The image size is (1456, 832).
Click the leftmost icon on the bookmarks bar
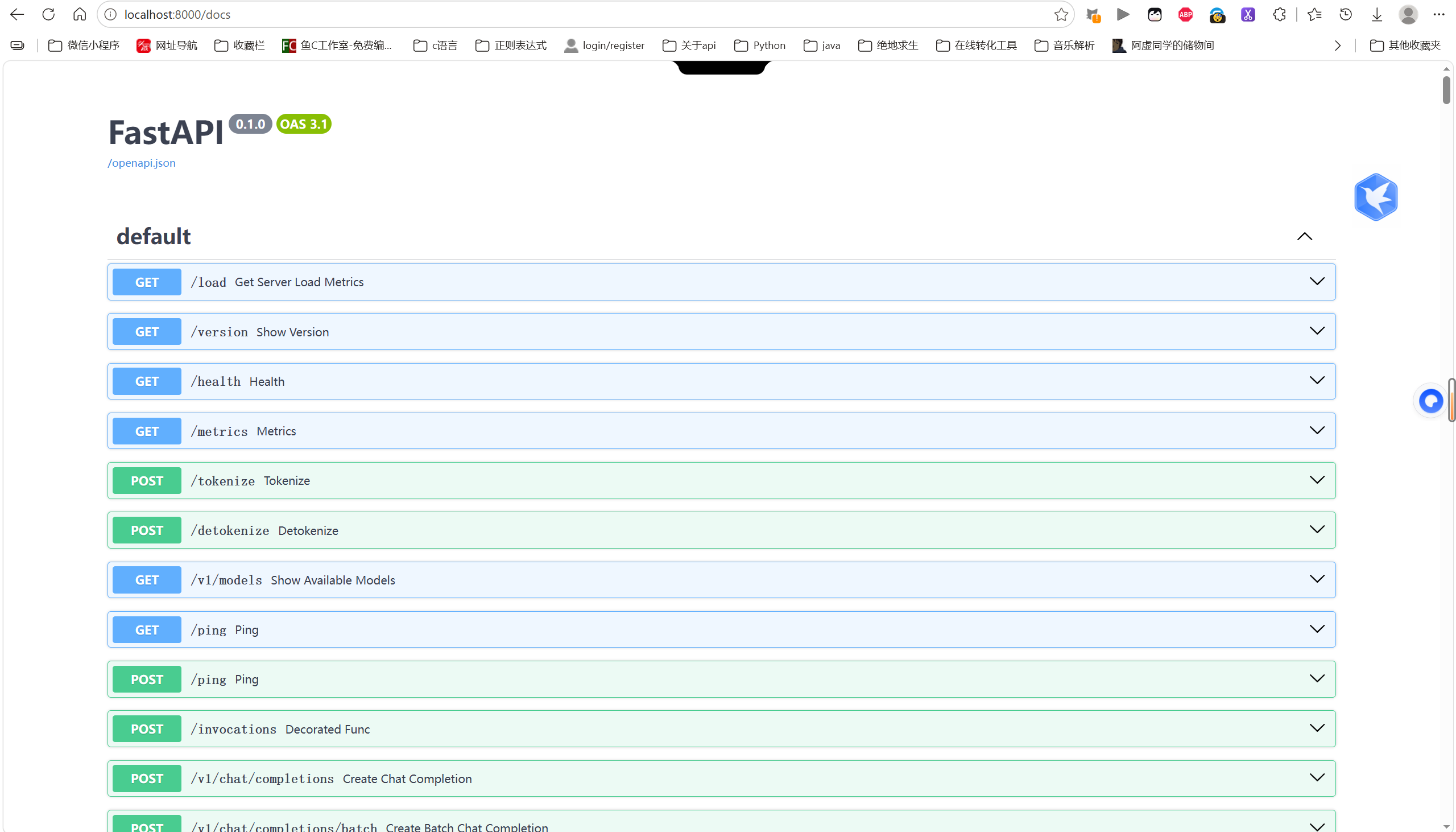[x=18, y=45]
